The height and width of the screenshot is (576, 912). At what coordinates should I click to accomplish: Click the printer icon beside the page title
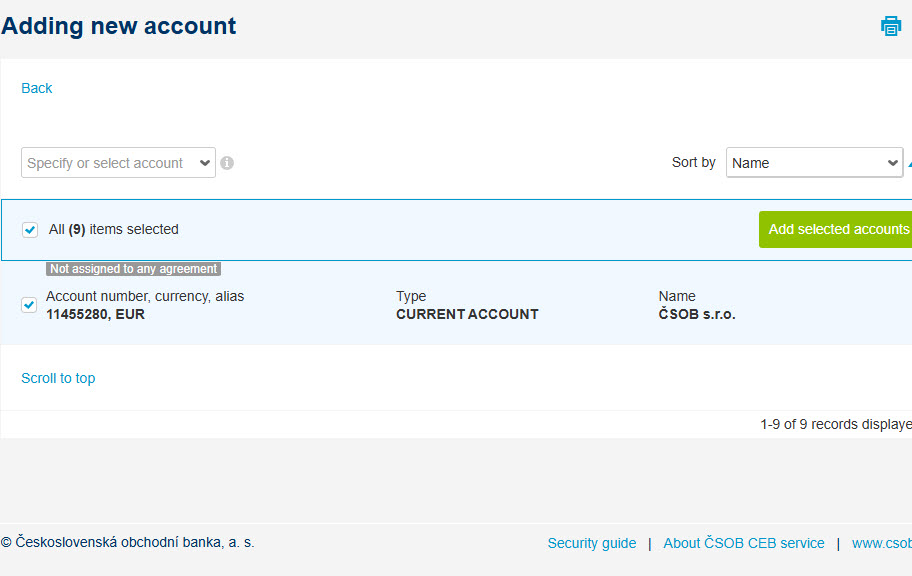[890, 26]
